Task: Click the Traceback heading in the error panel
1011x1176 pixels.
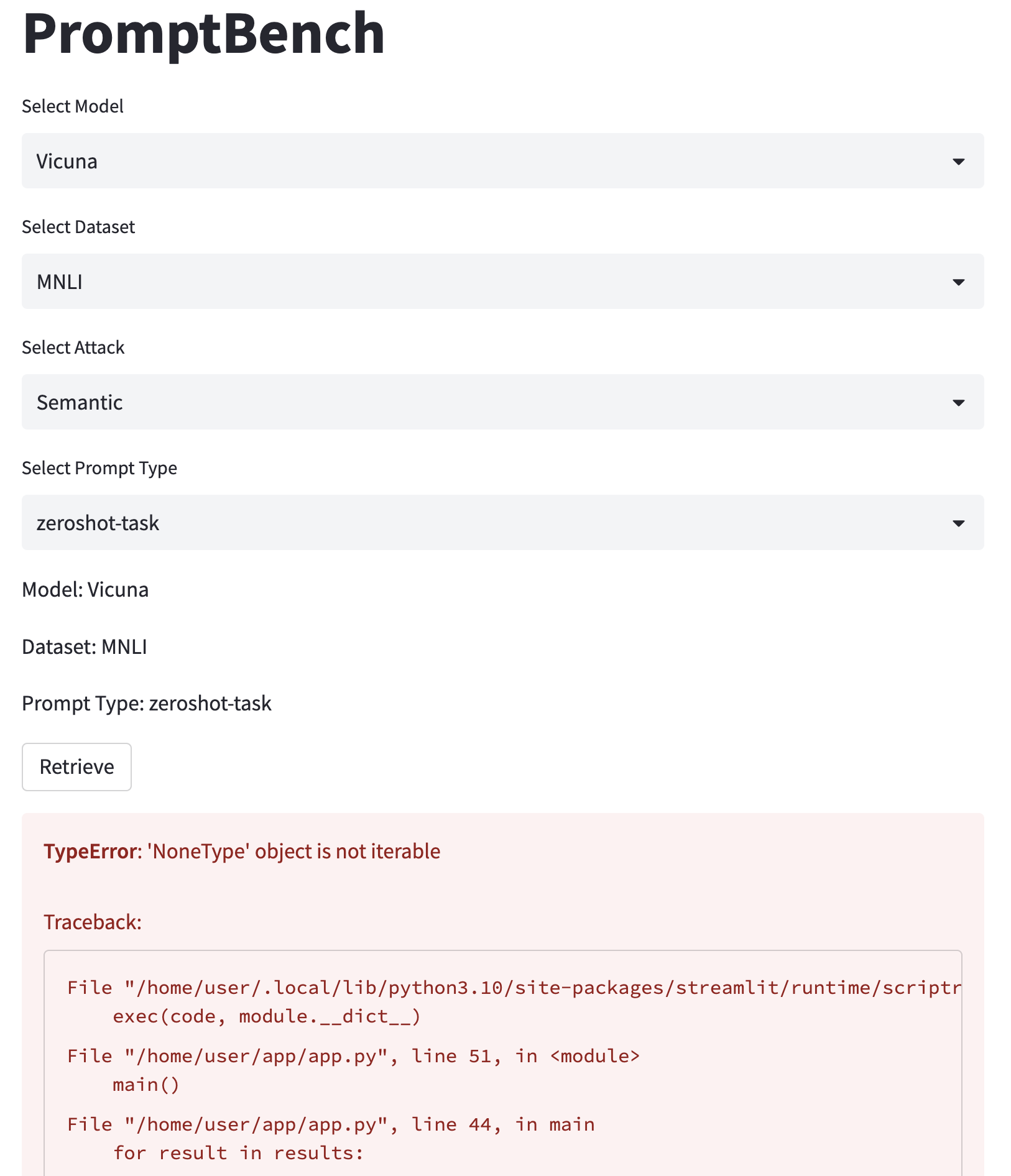Action: click(x=92, y=922)
